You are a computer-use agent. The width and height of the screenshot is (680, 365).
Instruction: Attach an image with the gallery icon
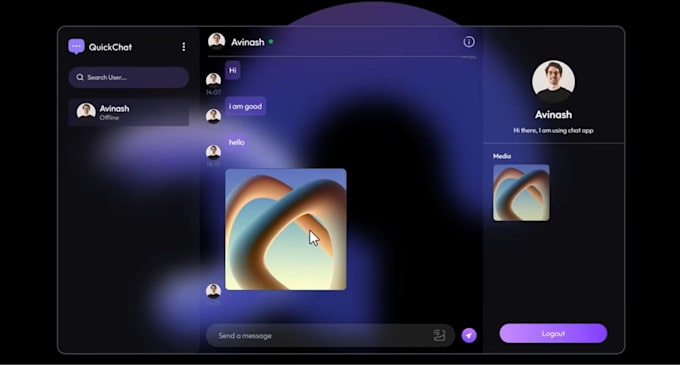439,335
